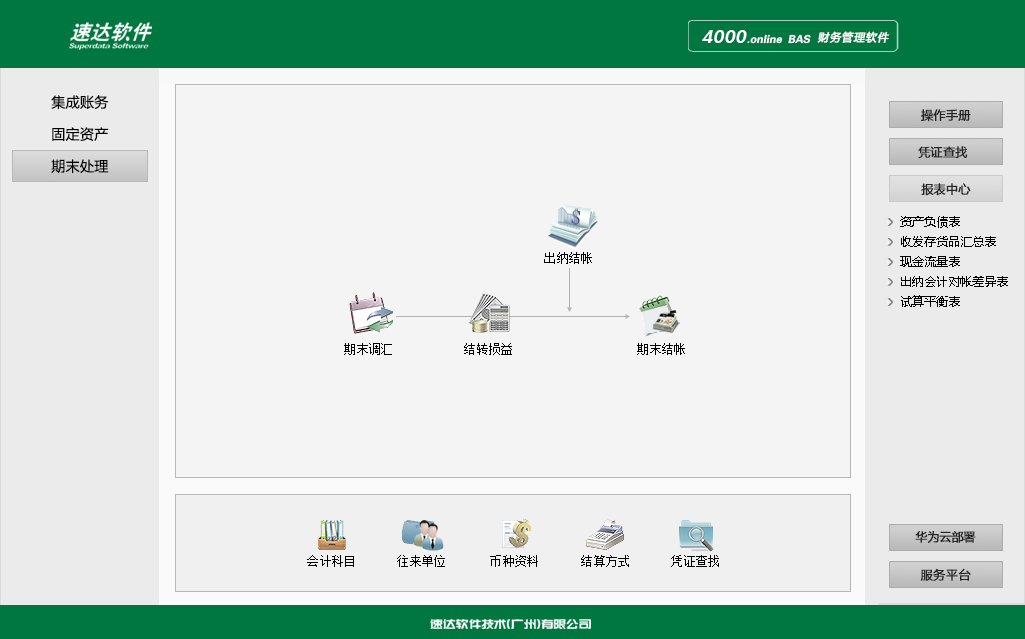Switch to the 集成账务 section
Image resolution: width=1025 pixels, height=639 pixels.
(79, 101)
